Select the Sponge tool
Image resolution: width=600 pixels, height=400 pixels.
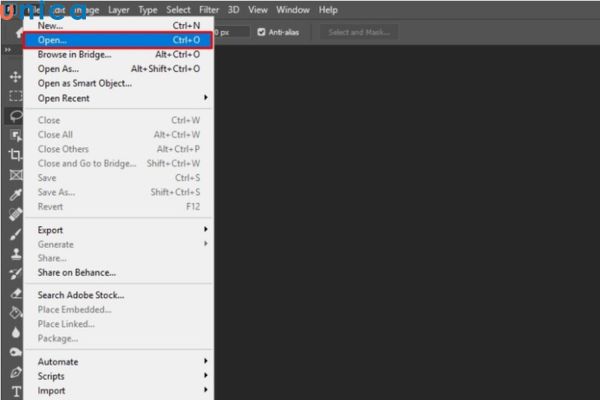[15, 352]
